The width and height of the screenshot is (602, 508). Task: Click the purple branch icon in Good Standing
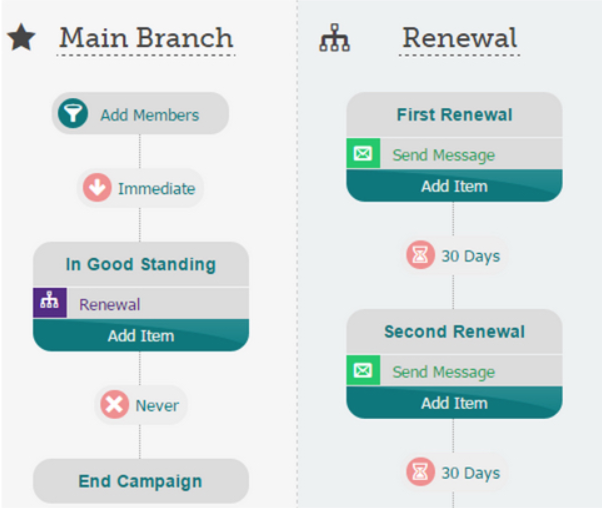pos(50,303)
